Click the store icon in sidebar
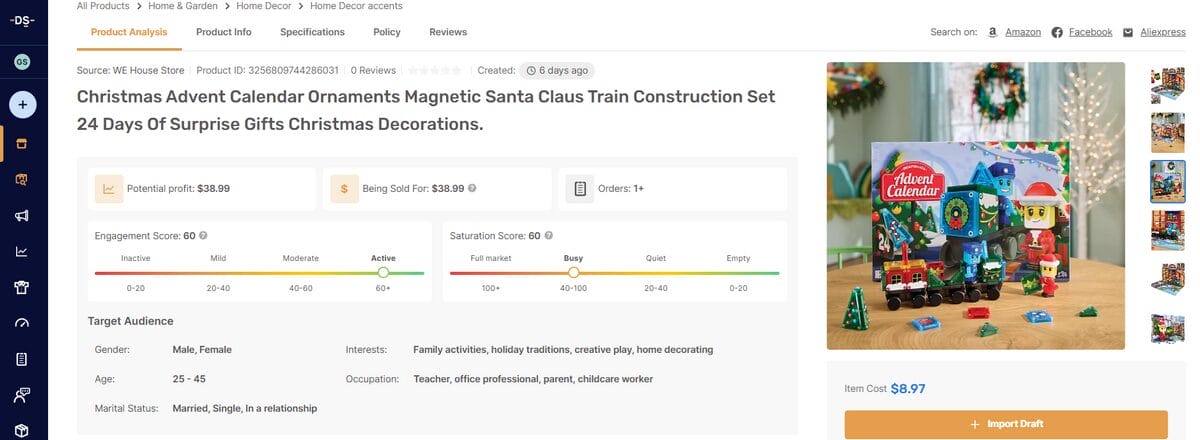 coord(22,143)
